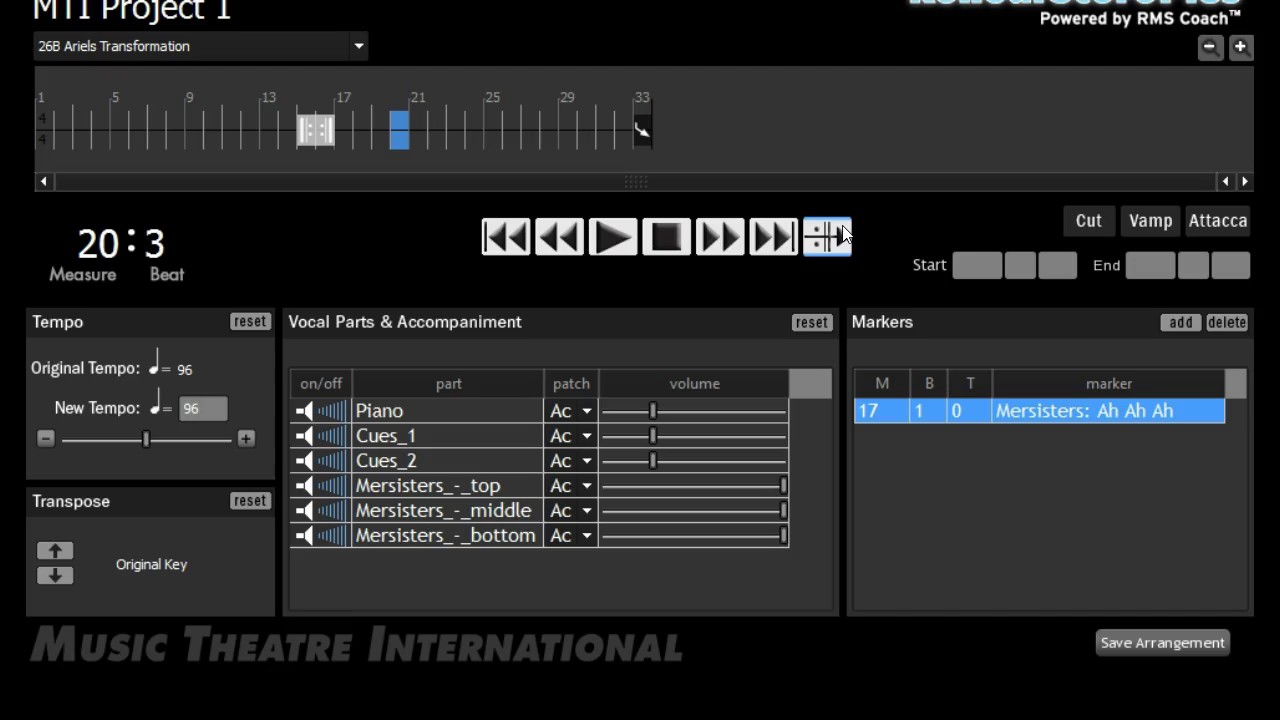Decrease tempo with the minus button
Viewport: 1280px width, 720px height.
46,439
